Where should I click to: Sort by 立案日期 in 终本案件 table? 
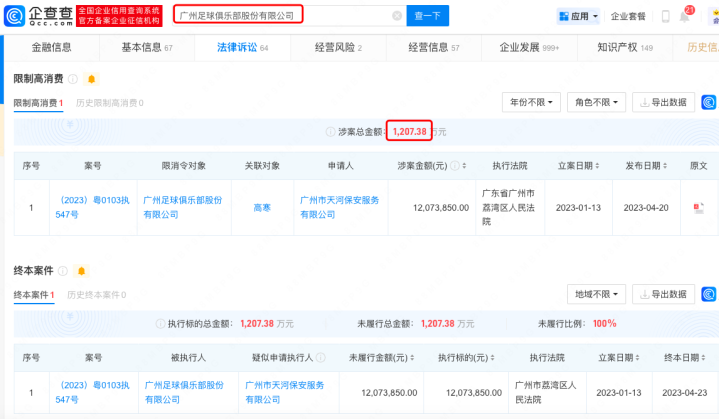637,358
